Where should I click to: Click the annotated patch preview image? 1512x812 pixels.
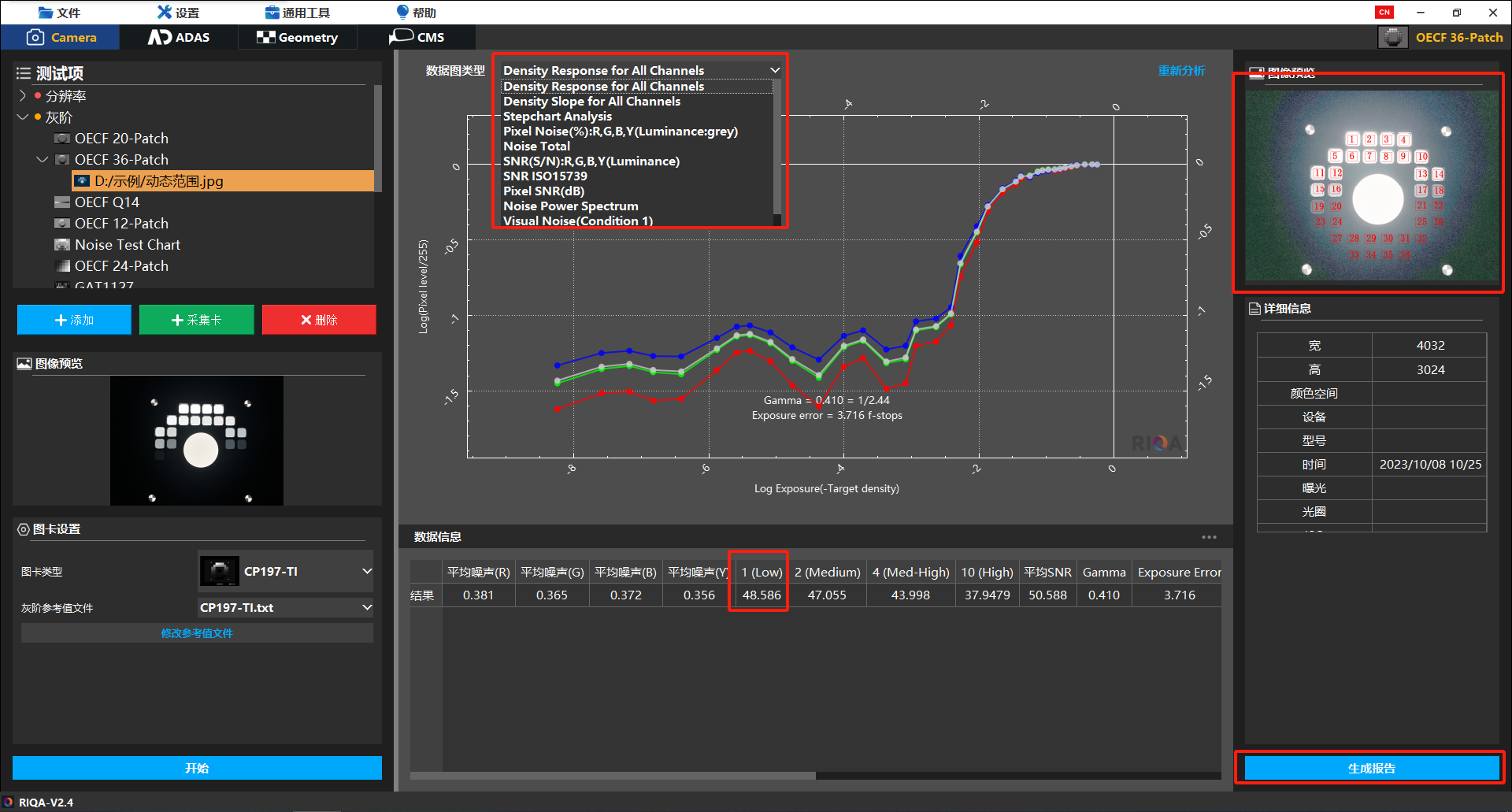pyautogui.click(x=1371, y=185)
